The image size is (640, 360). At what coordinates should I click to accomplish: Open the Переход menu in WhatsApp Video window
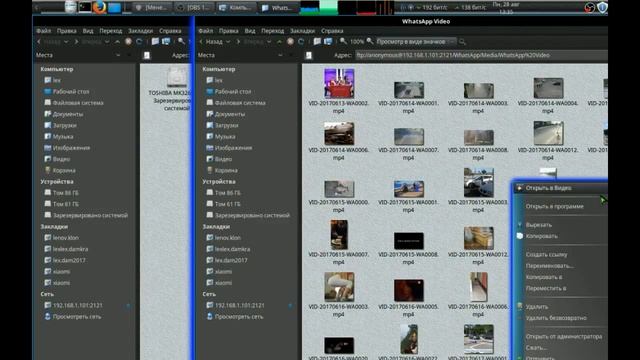[273, 31]
